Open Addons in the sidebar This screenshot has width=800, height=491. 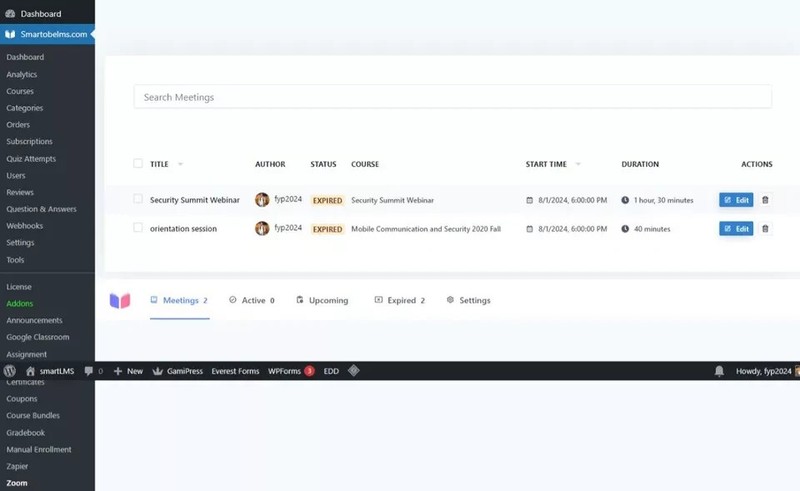[20, 304]
